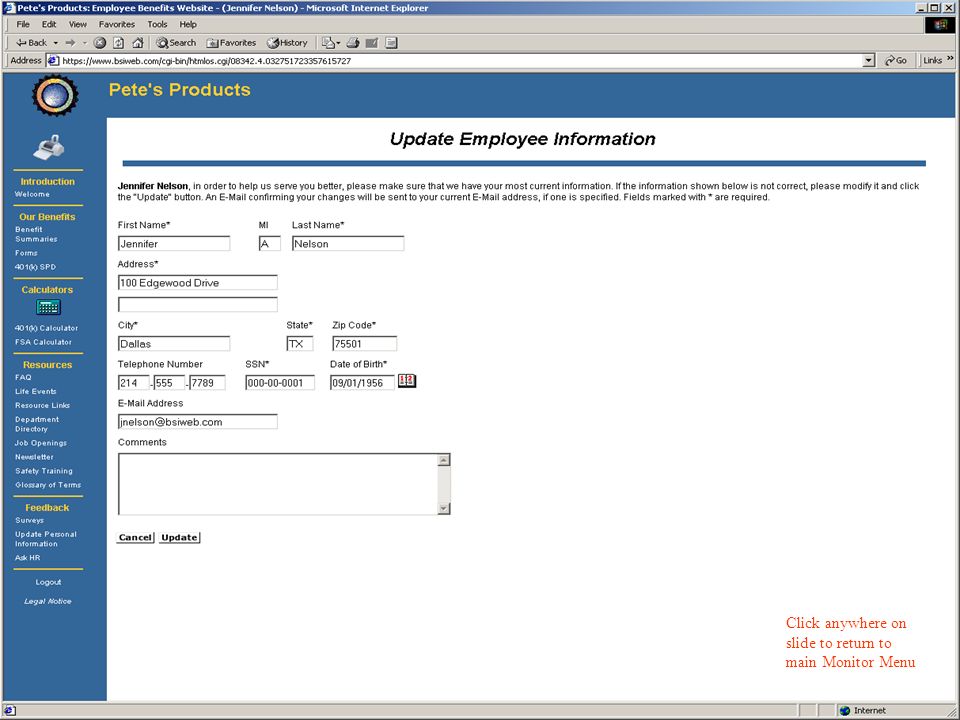Open the Back history dropdown arrow

pyautogui.click(x=56, y=43)
